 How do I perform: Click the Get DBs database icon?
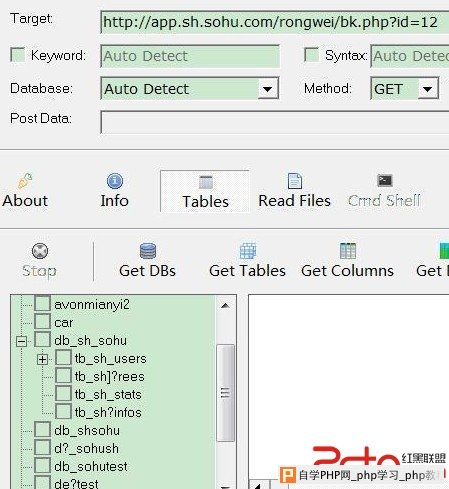point(148,251)
